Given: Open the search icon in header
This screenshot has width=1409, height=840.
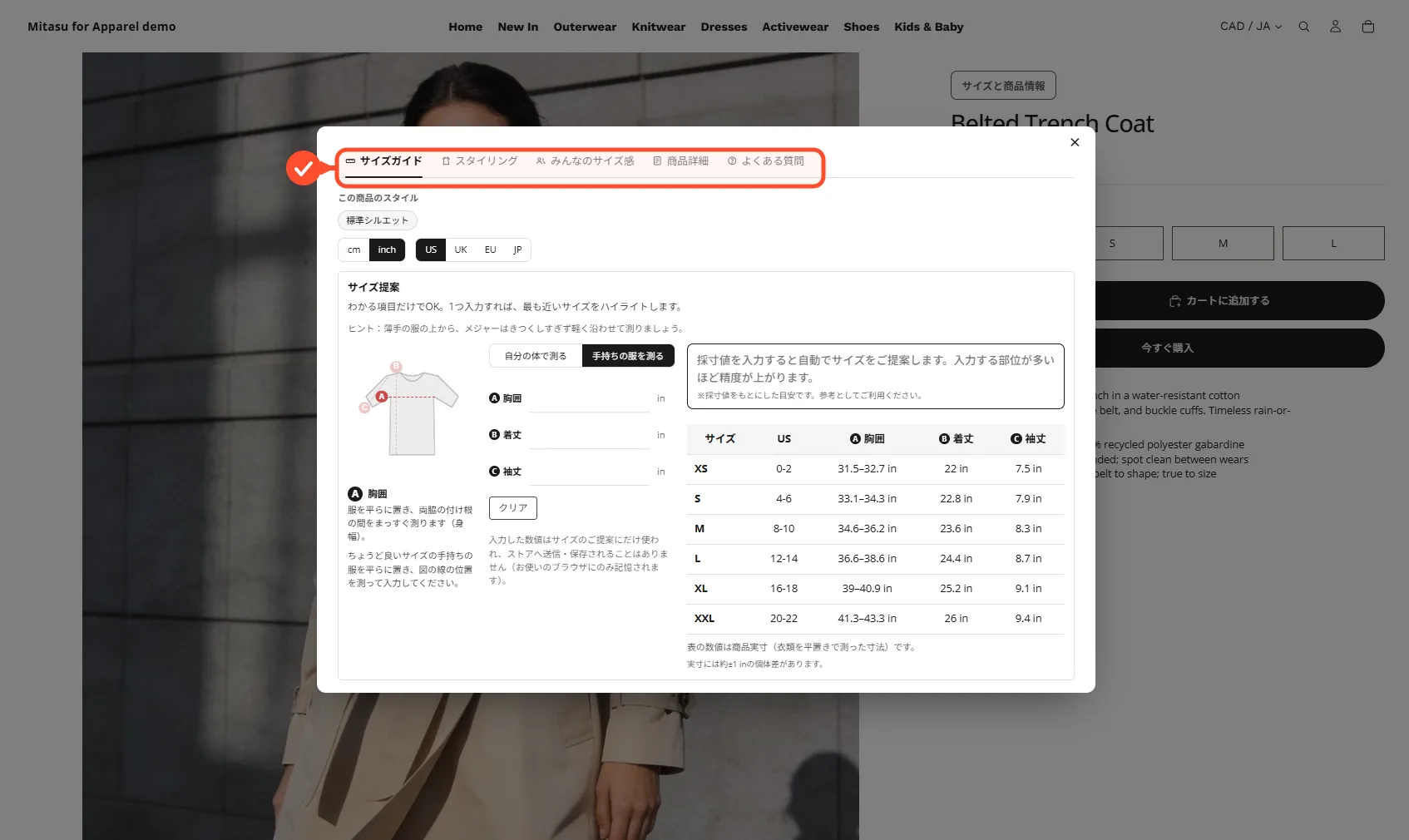Looking at the screenshot, I should pos(1304,27).
